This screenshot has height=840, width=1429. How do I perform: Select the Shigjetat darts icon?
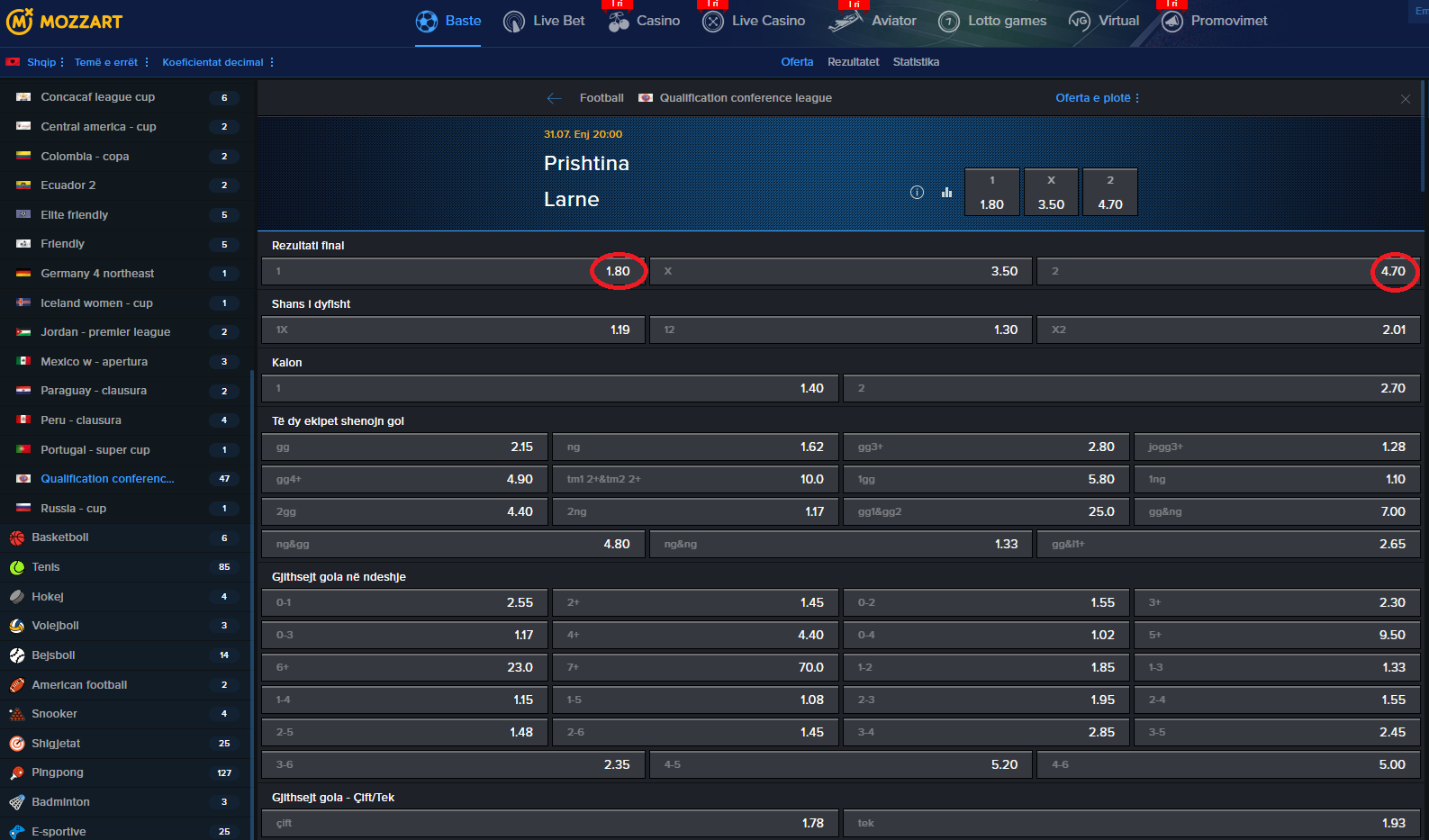[17, 744]
